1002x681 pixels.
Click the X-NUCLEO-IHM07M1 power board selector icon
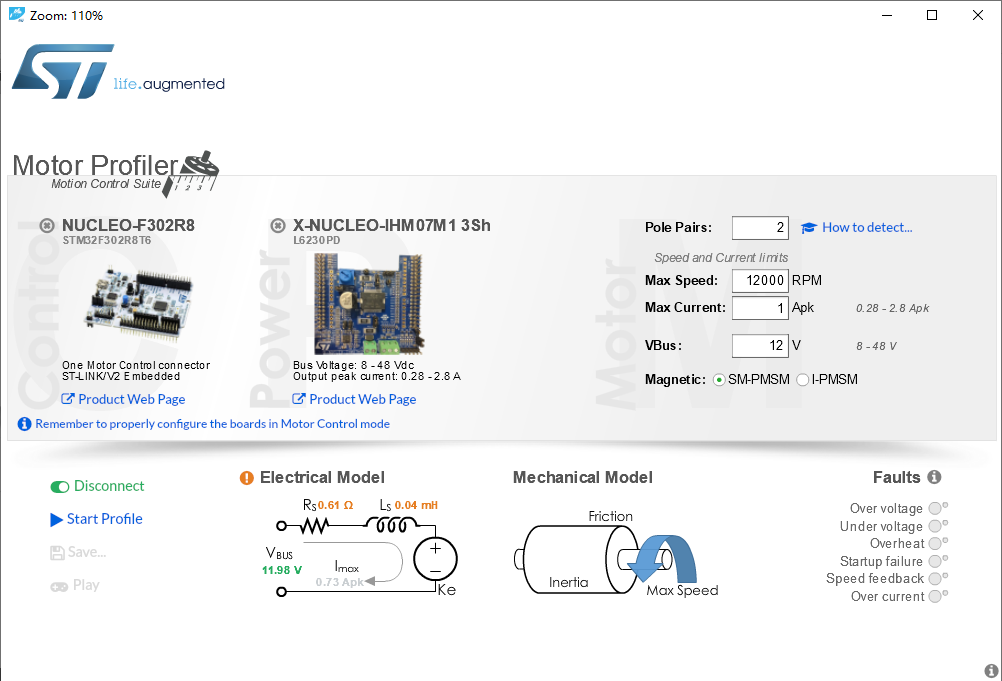click(278, 226)
